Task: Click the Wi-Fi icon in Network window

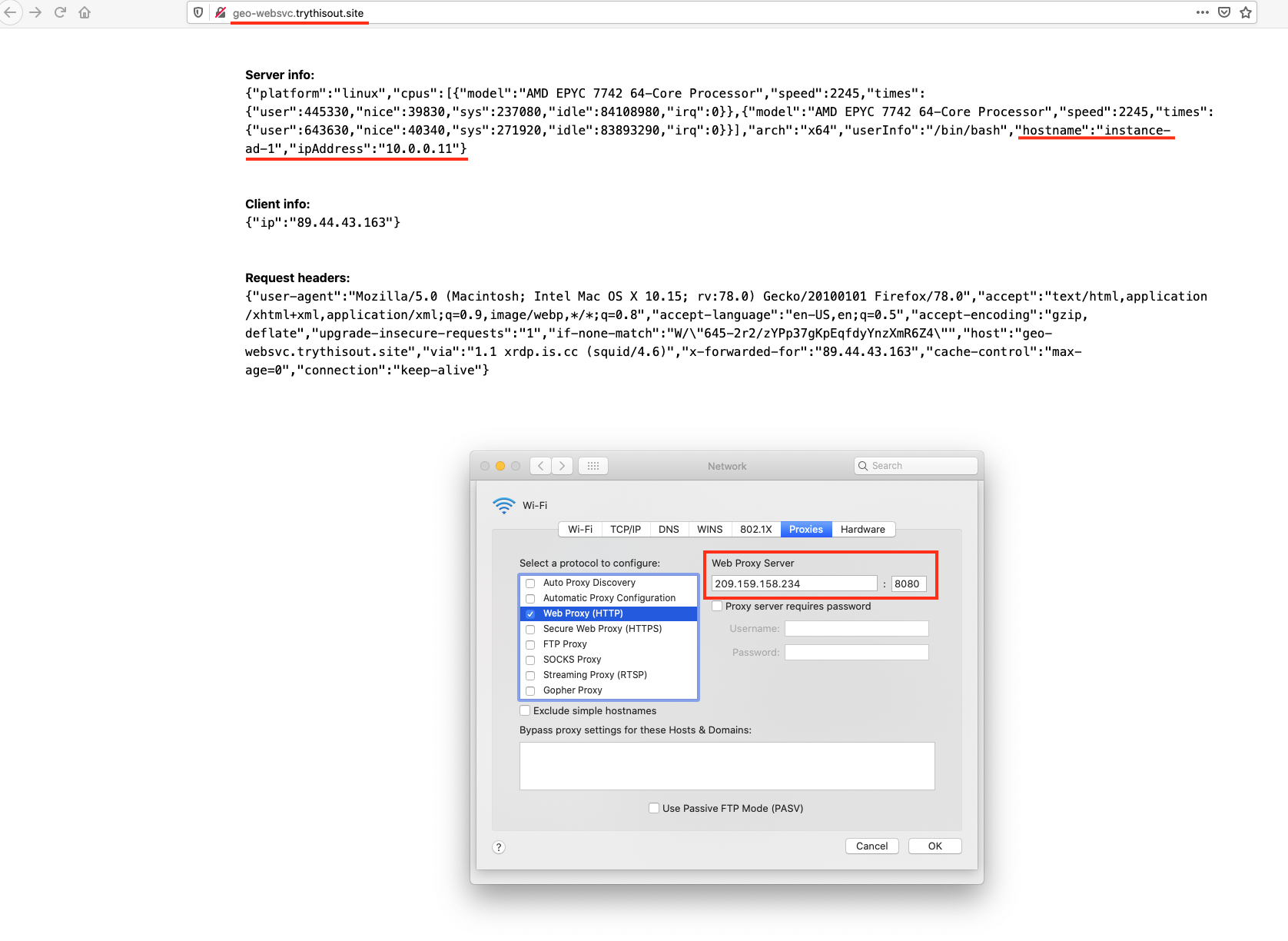Action: (504, 505)
